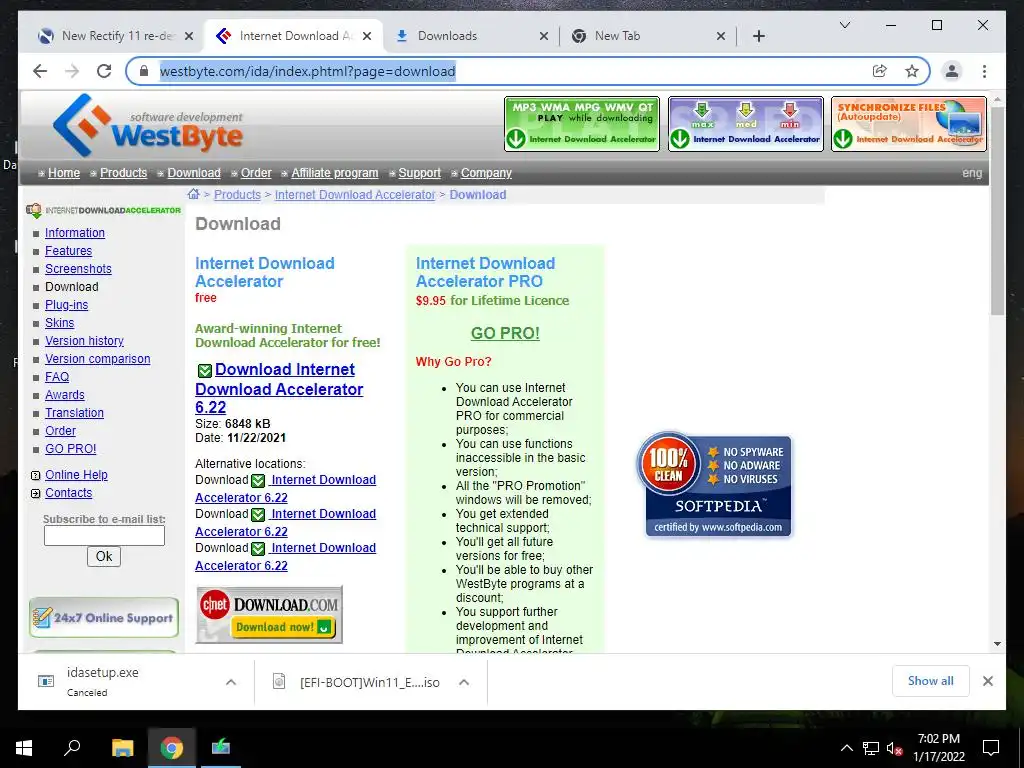Open the Skins sidebar link
The image size is (1024, 768).
(59, 323)
